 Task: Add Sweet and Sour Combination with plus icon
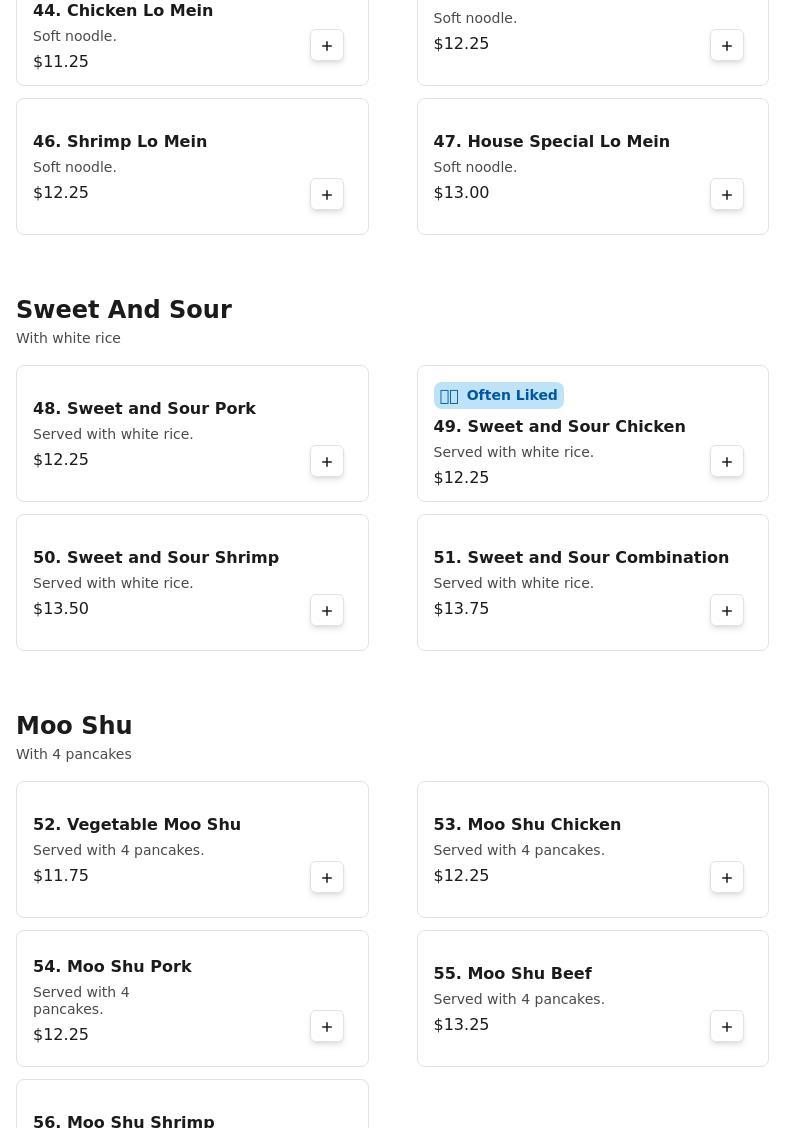click(x=727, y=611)
